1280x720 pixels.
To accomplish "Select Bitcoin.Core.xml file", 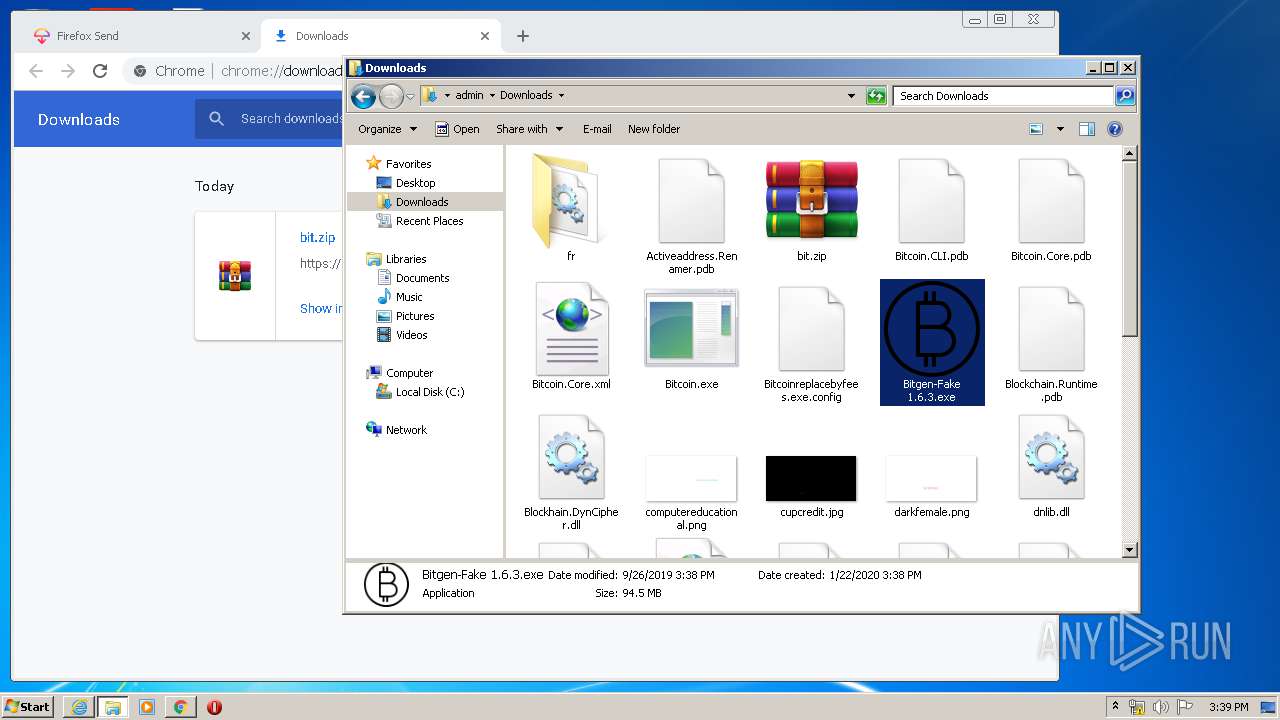I will (571, 336).
